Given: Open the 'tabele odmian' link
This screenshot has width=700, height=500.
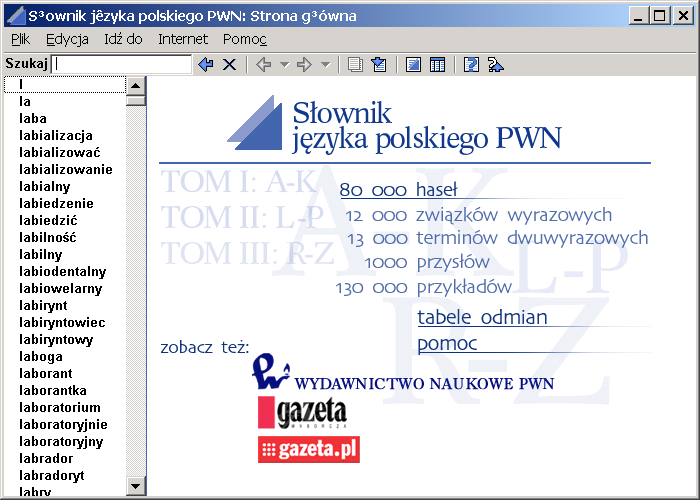Looking at the screenshot, I should (x=482, y=317).
